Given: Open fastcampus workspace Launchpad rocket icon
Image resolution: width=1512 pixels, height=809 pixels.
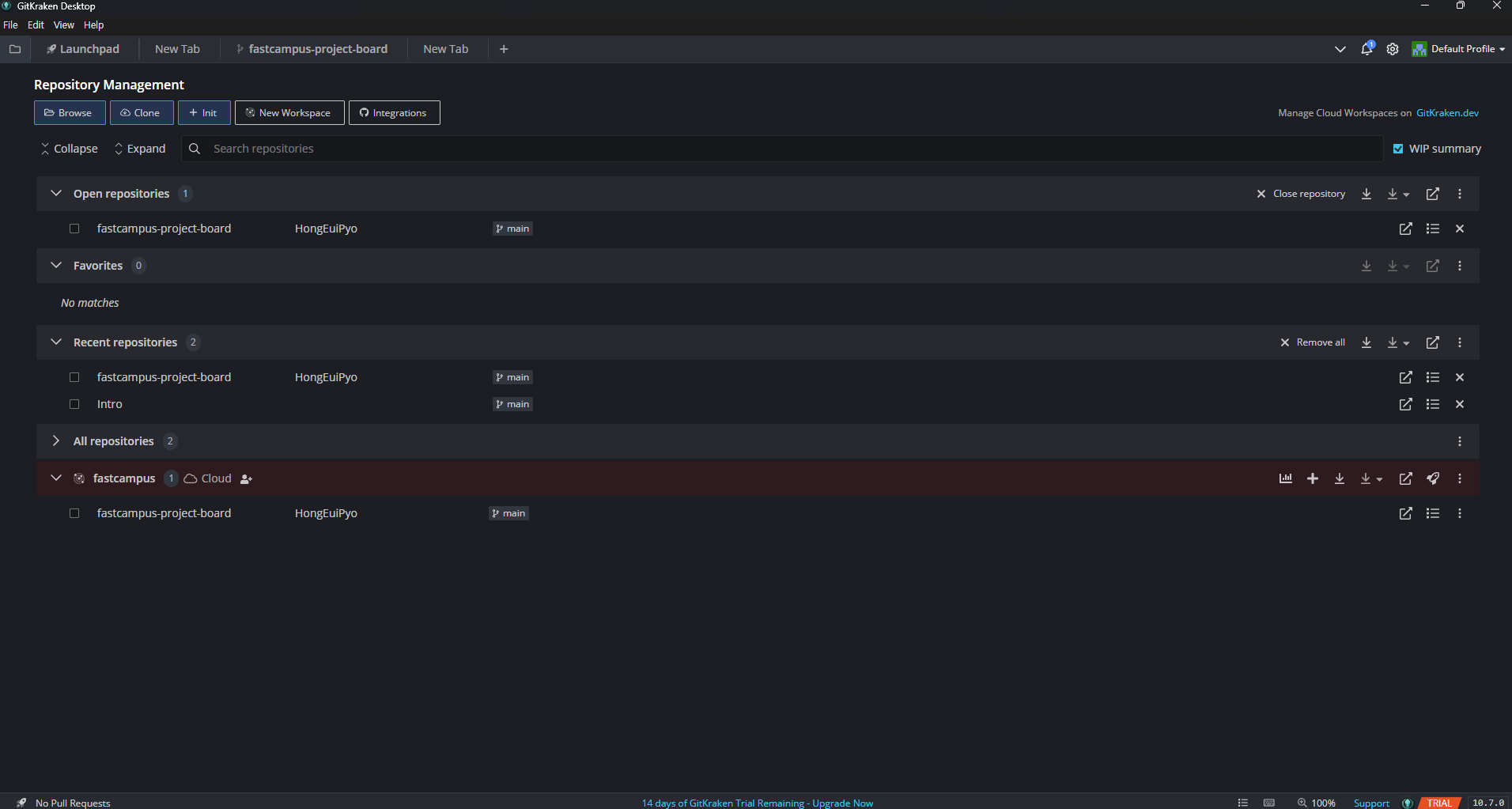Looking at the screenshot, I should tap(1433, 478).
